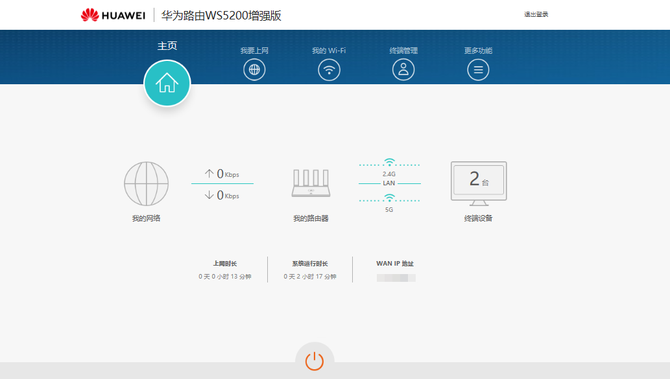Open the 终端管理 person icon
670x379 pixels.
point(403,70)
